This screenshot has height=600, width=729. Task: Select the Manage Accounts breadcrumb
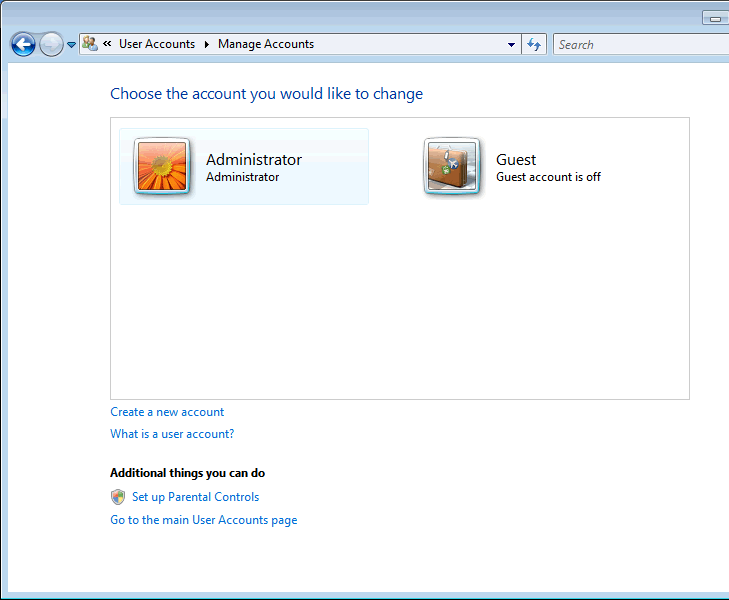[266, 44]
